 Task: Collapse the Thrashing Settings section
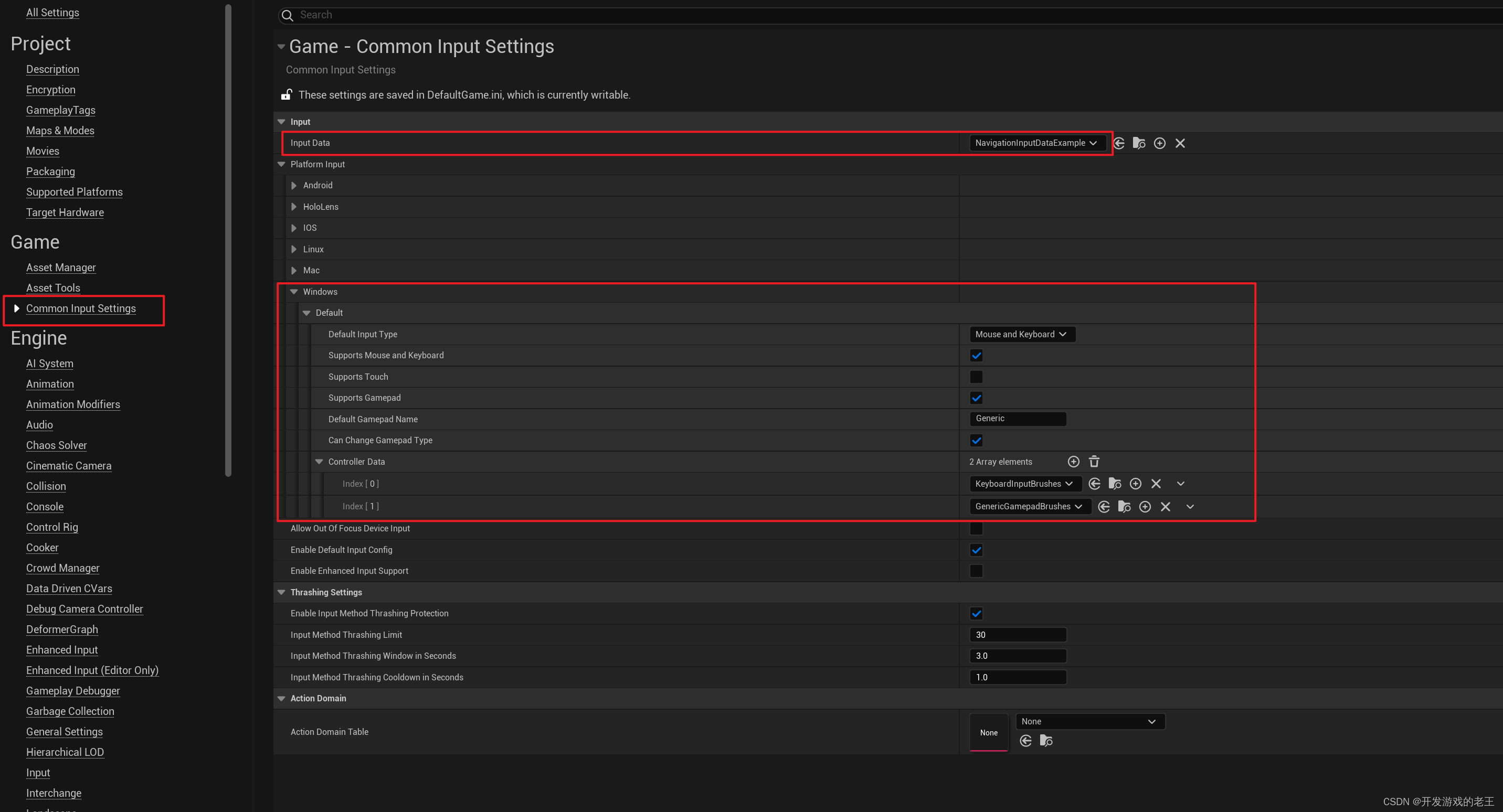[x=281, y=592]
